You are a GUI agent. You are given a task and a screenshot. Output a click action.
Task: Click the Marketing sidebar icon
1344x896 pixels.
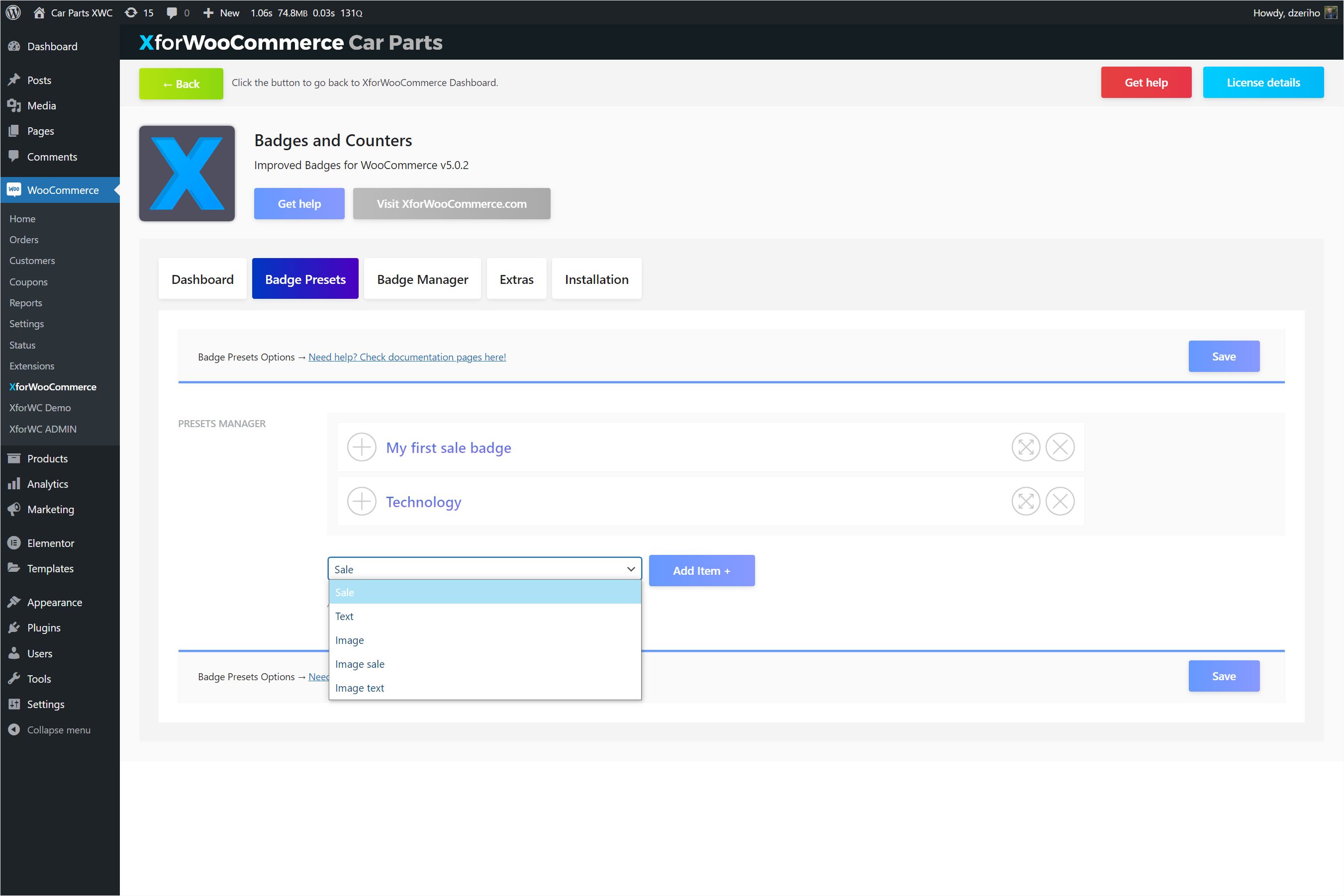15,509
